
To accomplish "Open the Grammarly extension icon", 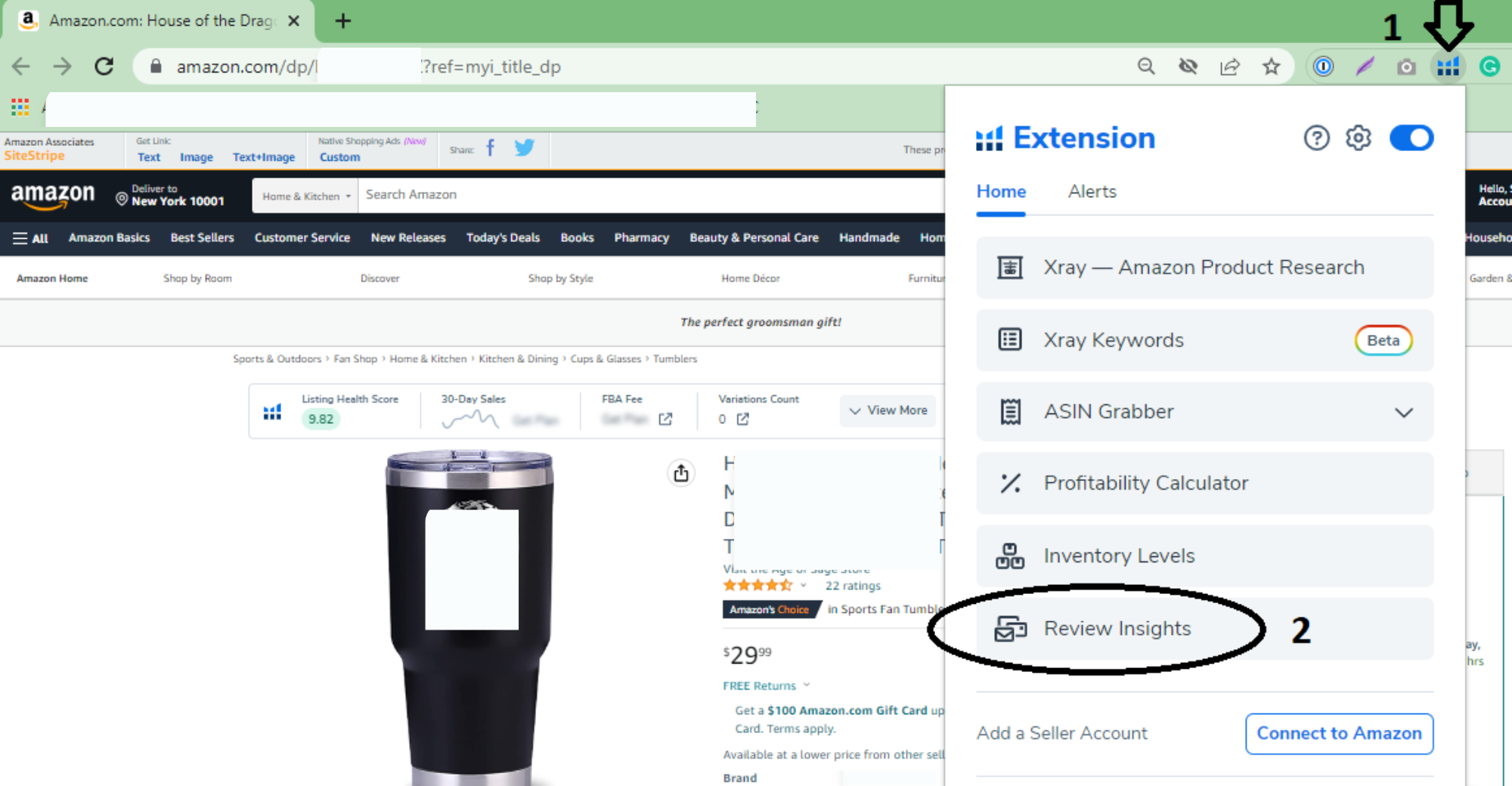I will [x=1489, y=67].
